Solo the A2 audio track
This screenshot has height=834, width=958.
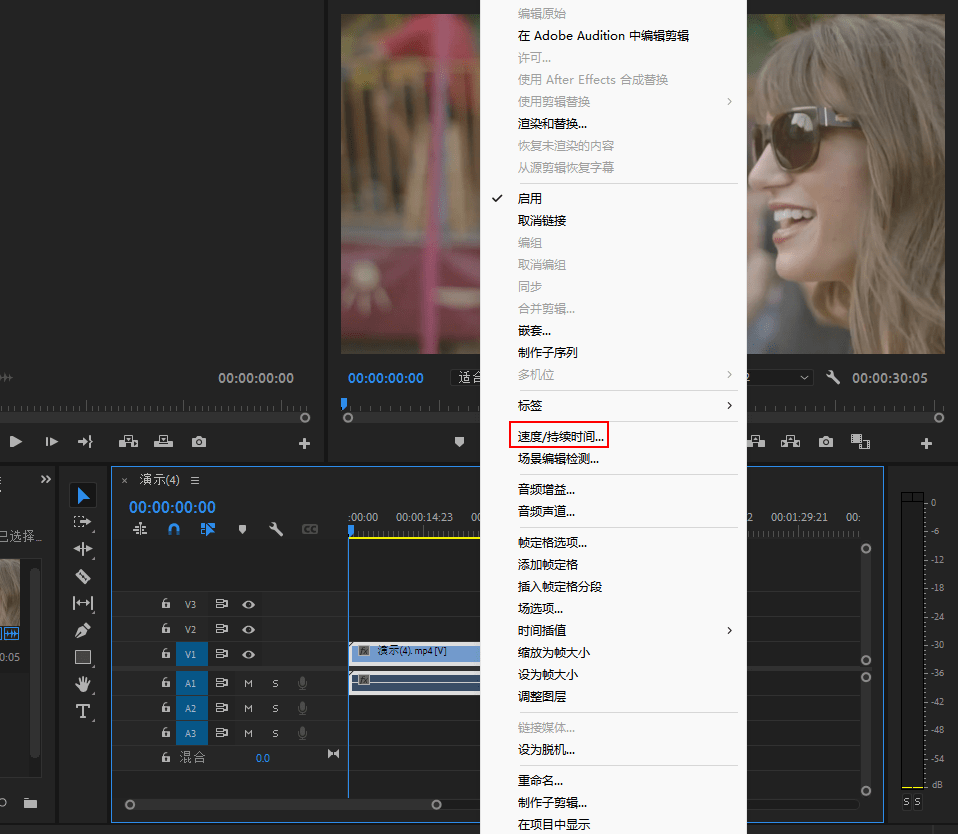point(275,708)
